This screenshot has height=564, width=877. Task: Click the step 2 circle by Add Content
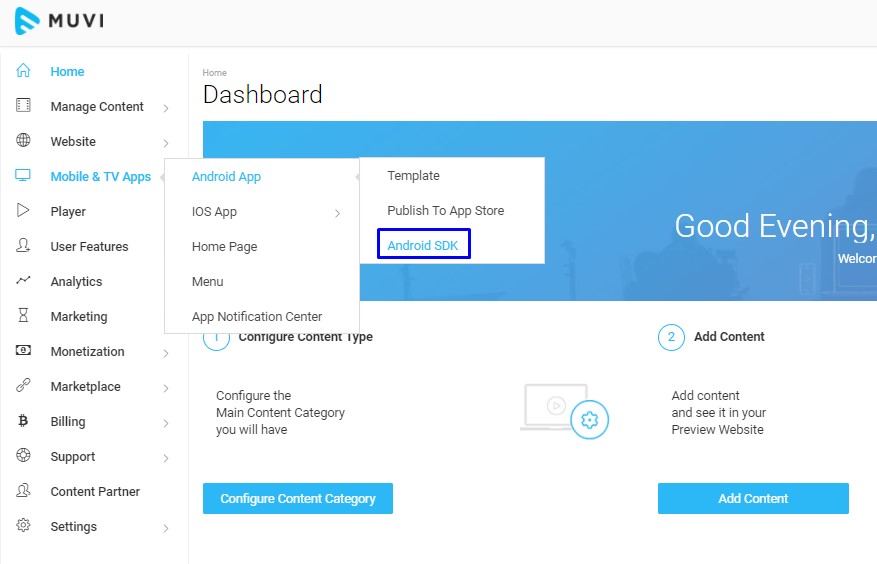coord(671,337)
